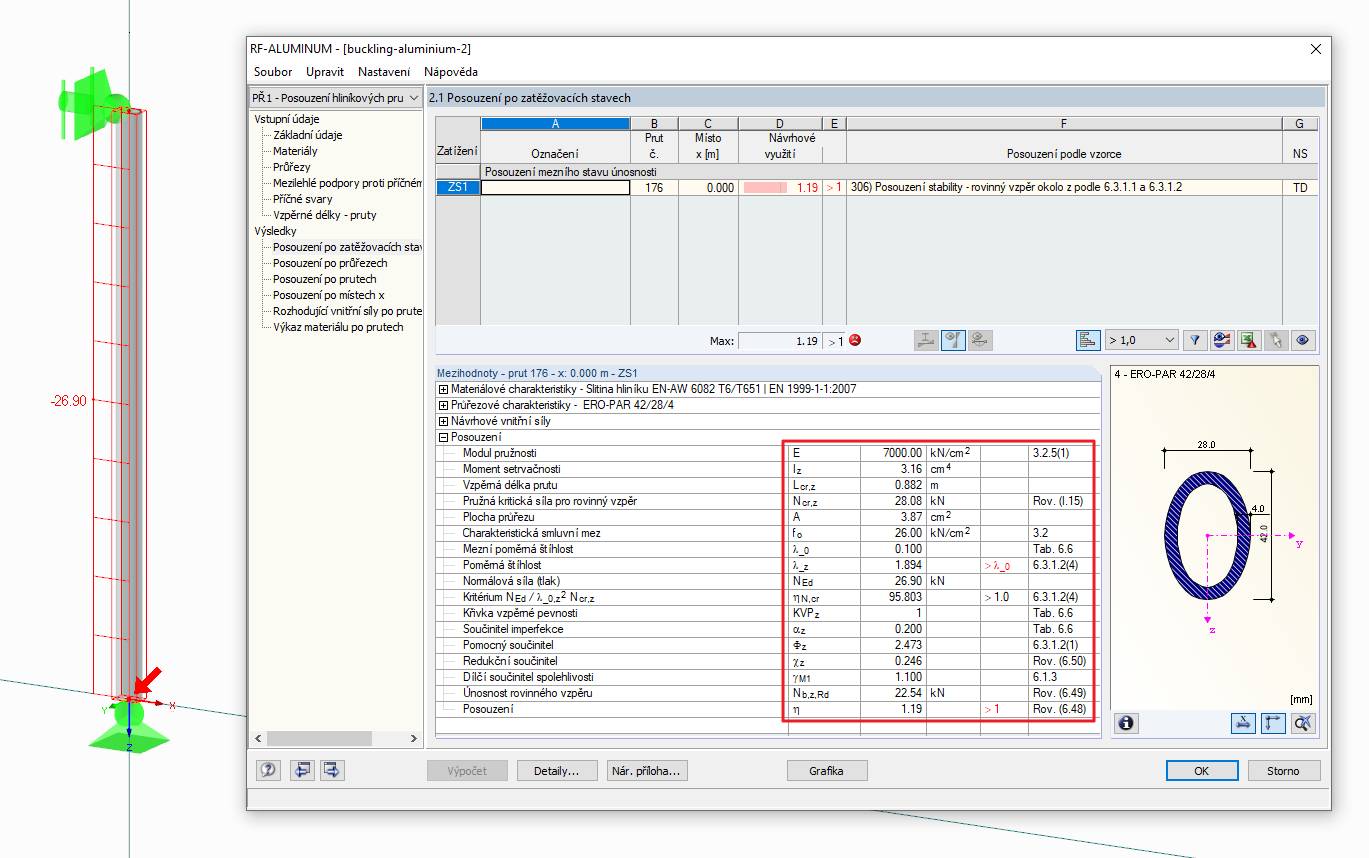The width and height of the screenshot is (1369, 858).
Task: Select Posouzení po prutech item
Action: tap(325, 279)
